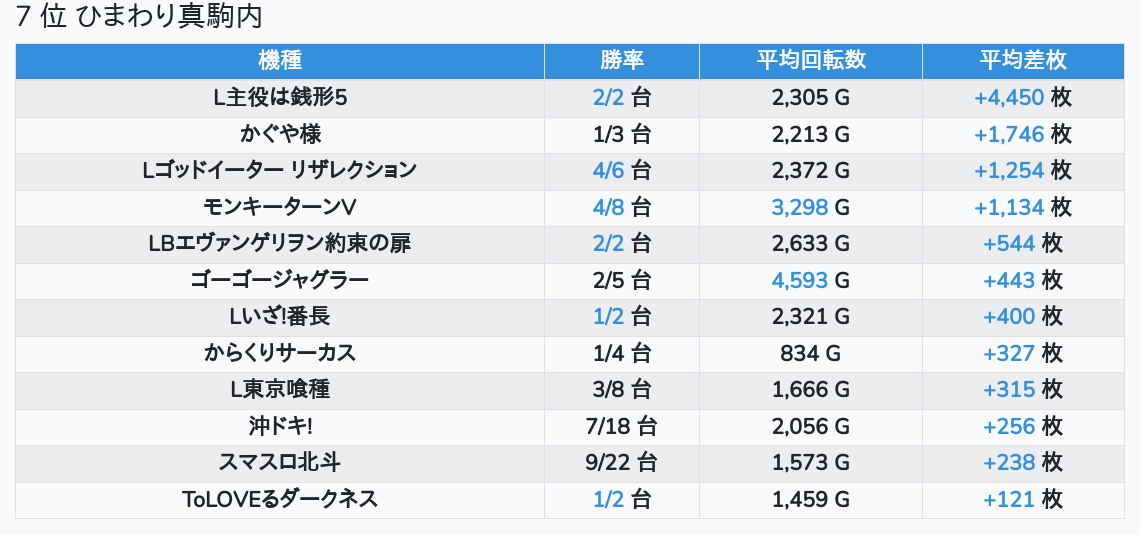Screen dimensions: 1140x535
Task: Sort by 勝率 column header
Action: pos(621,60)
